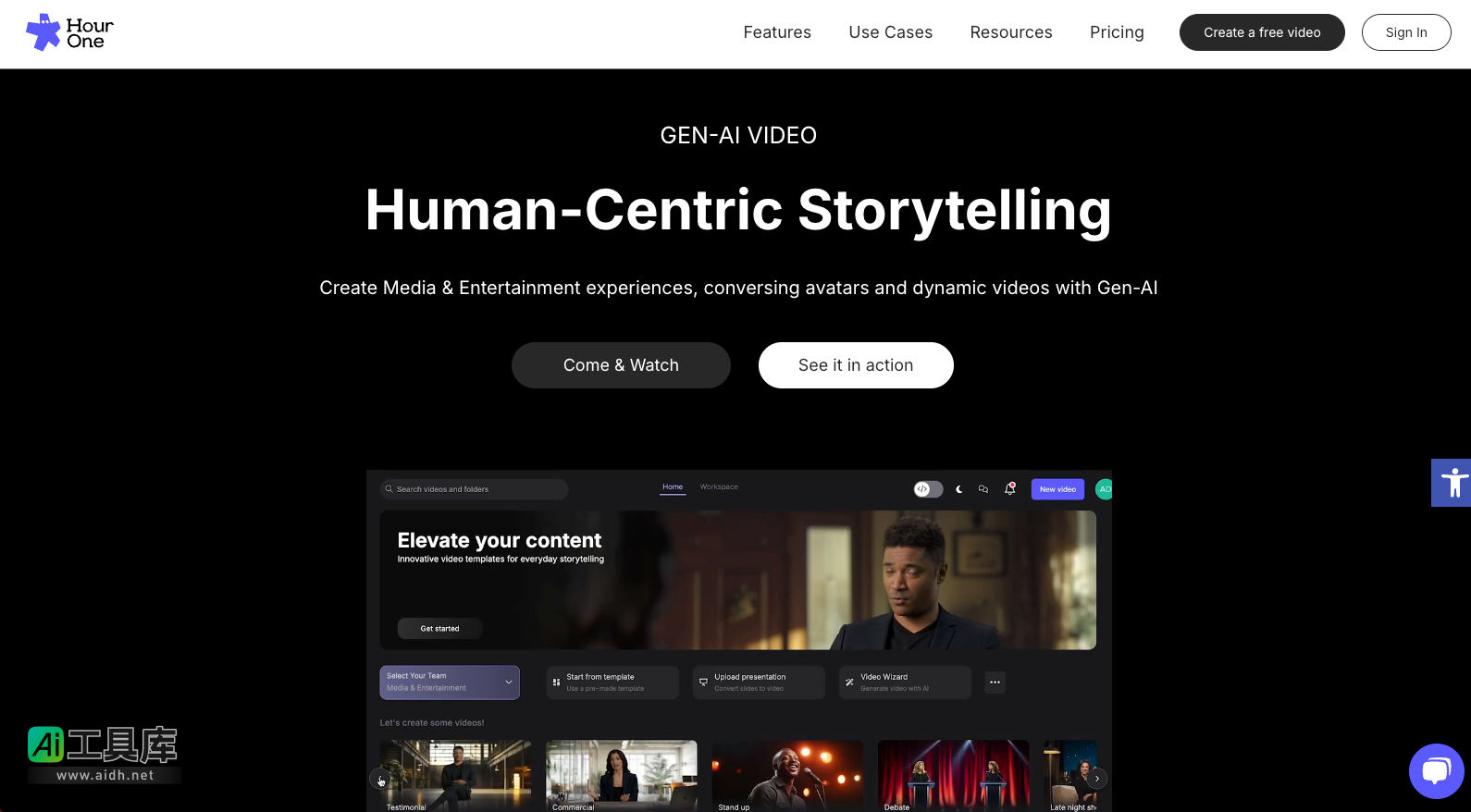The image size is (1471, 812).
Task: Open the Features menu
Action: tap(777, 32)
